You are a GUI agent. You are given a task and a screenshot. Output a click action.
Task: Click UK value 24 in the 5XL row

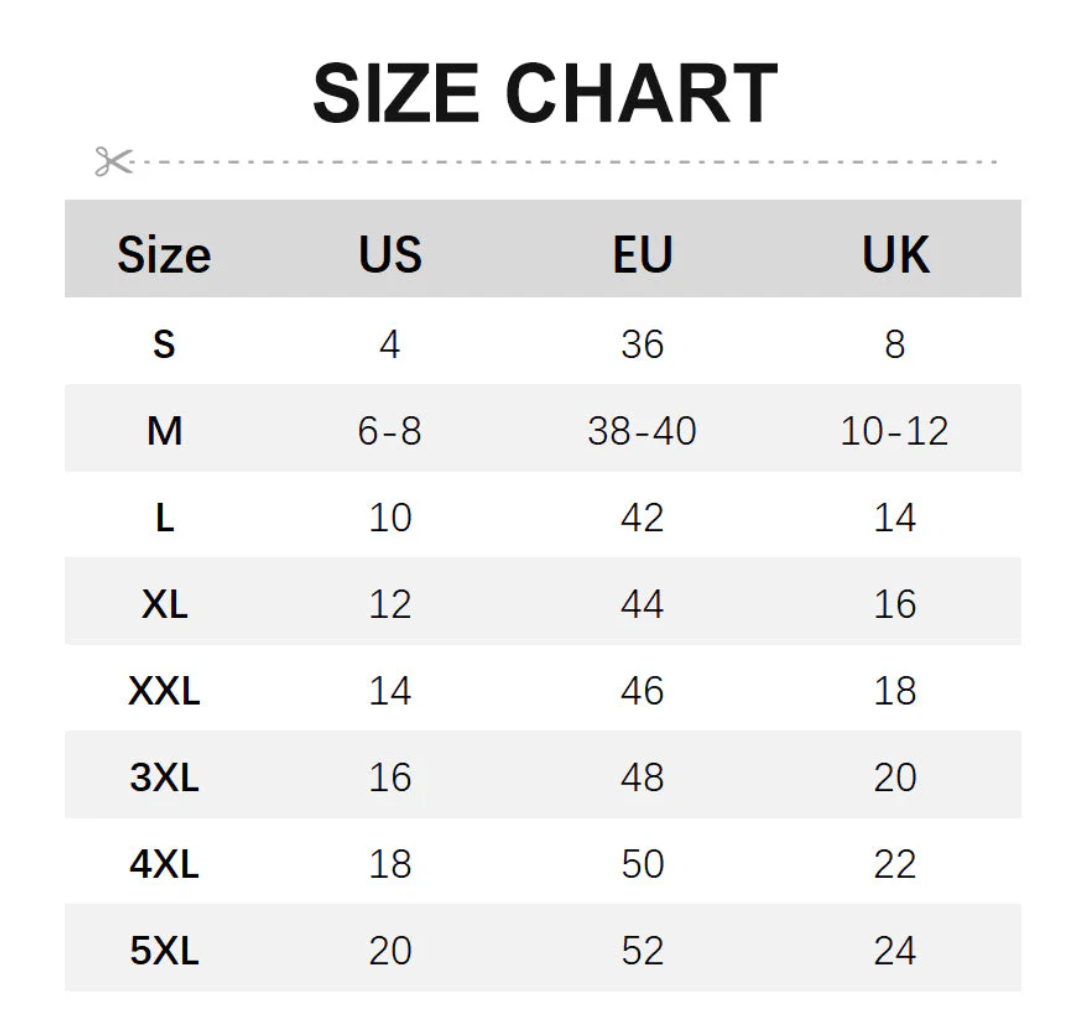(895, 951)
